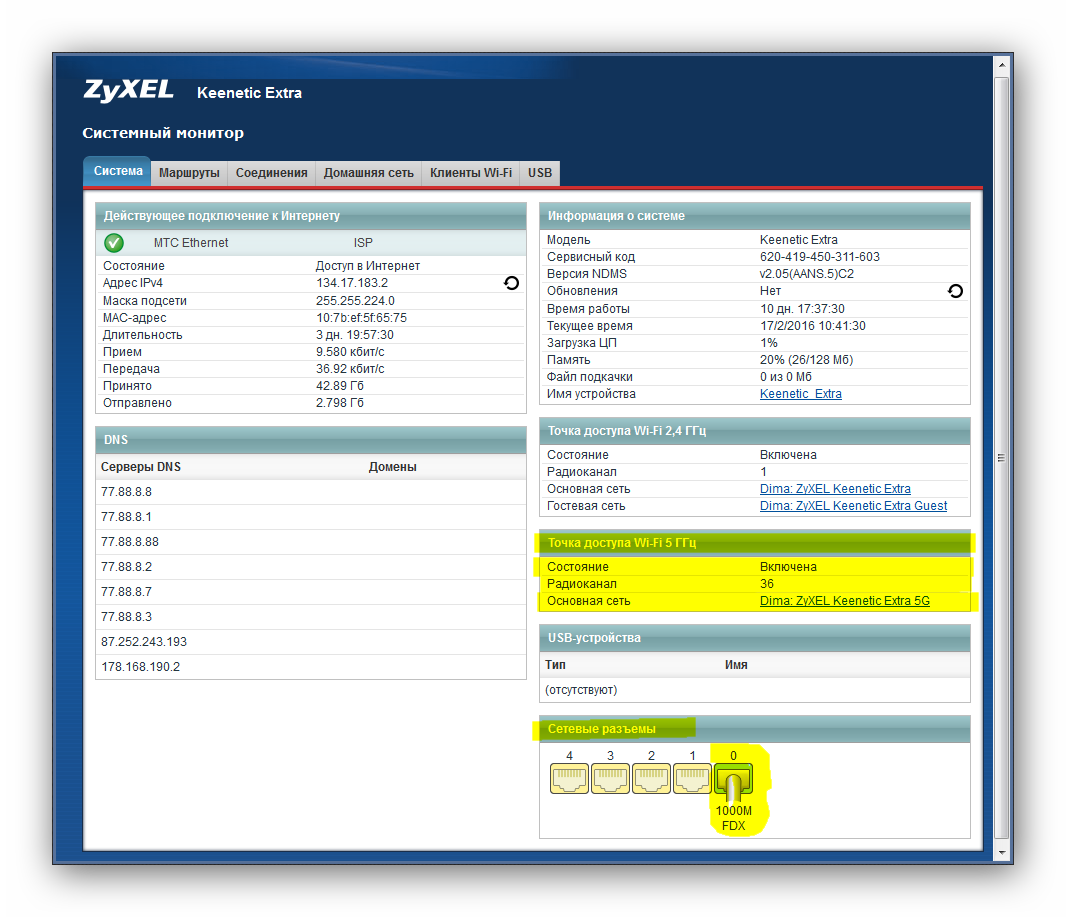The image size is (1066, 917).
Task: Select the connected green port 0 icon
Action: click(733, 779)
